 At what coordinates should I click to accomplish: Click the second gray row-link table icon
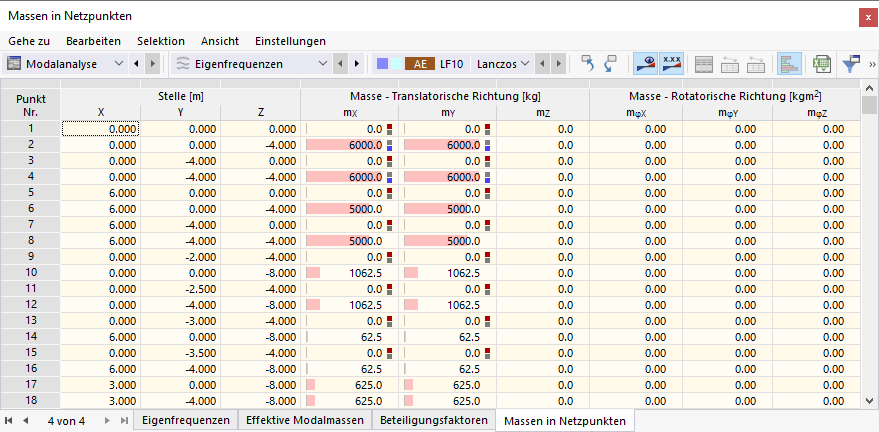[x=755, y=64]
